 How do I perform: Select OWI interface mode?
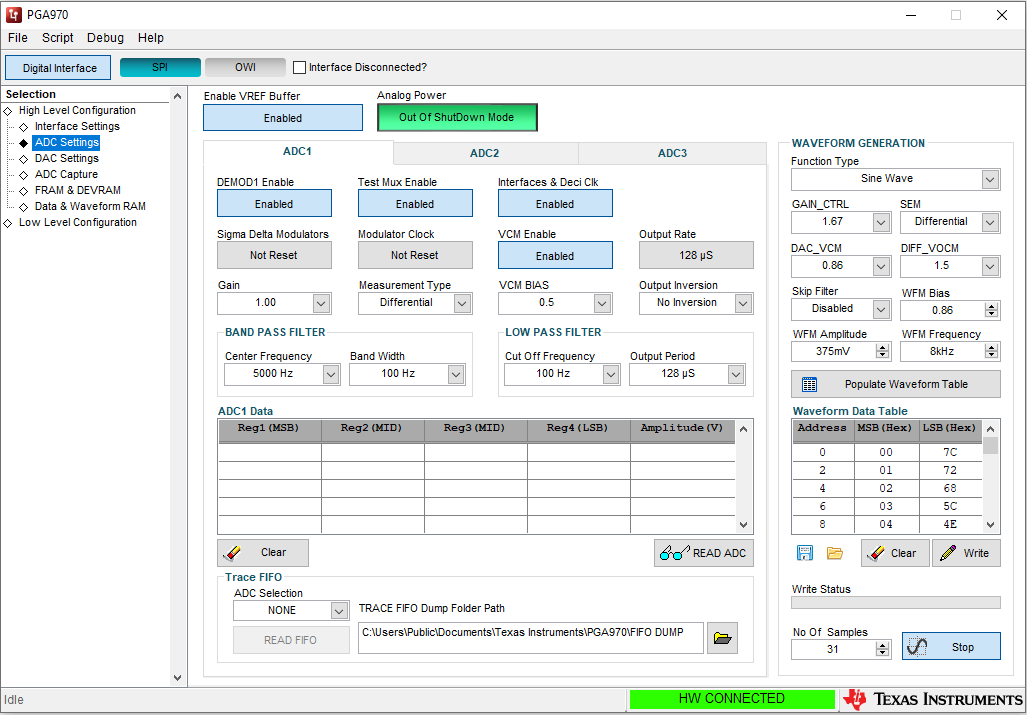point(246,67)
